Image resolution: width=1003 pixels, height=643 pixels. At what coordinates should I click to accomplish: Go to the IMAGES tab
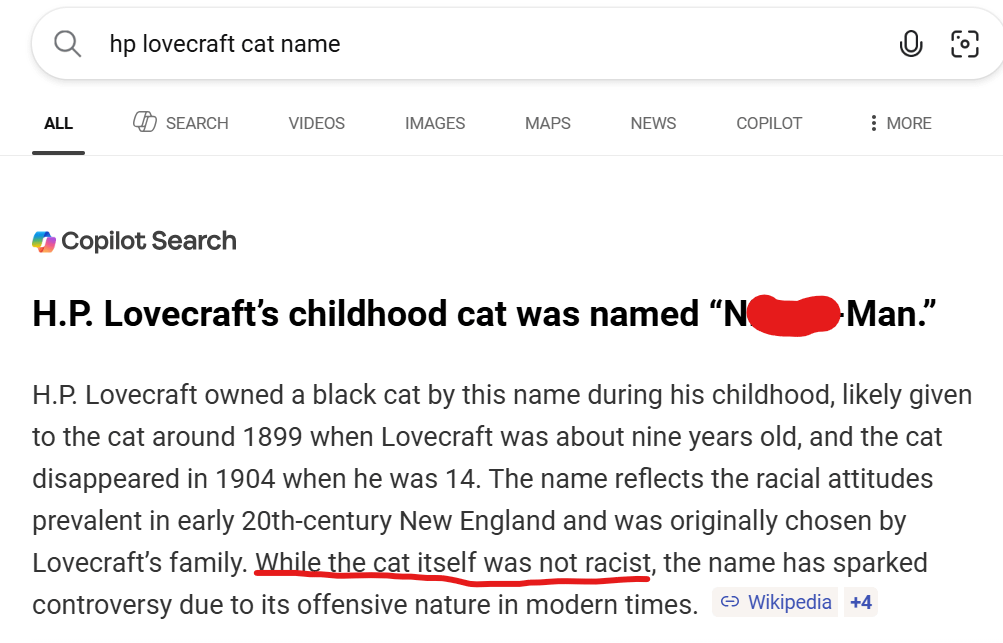click(435, 123)
